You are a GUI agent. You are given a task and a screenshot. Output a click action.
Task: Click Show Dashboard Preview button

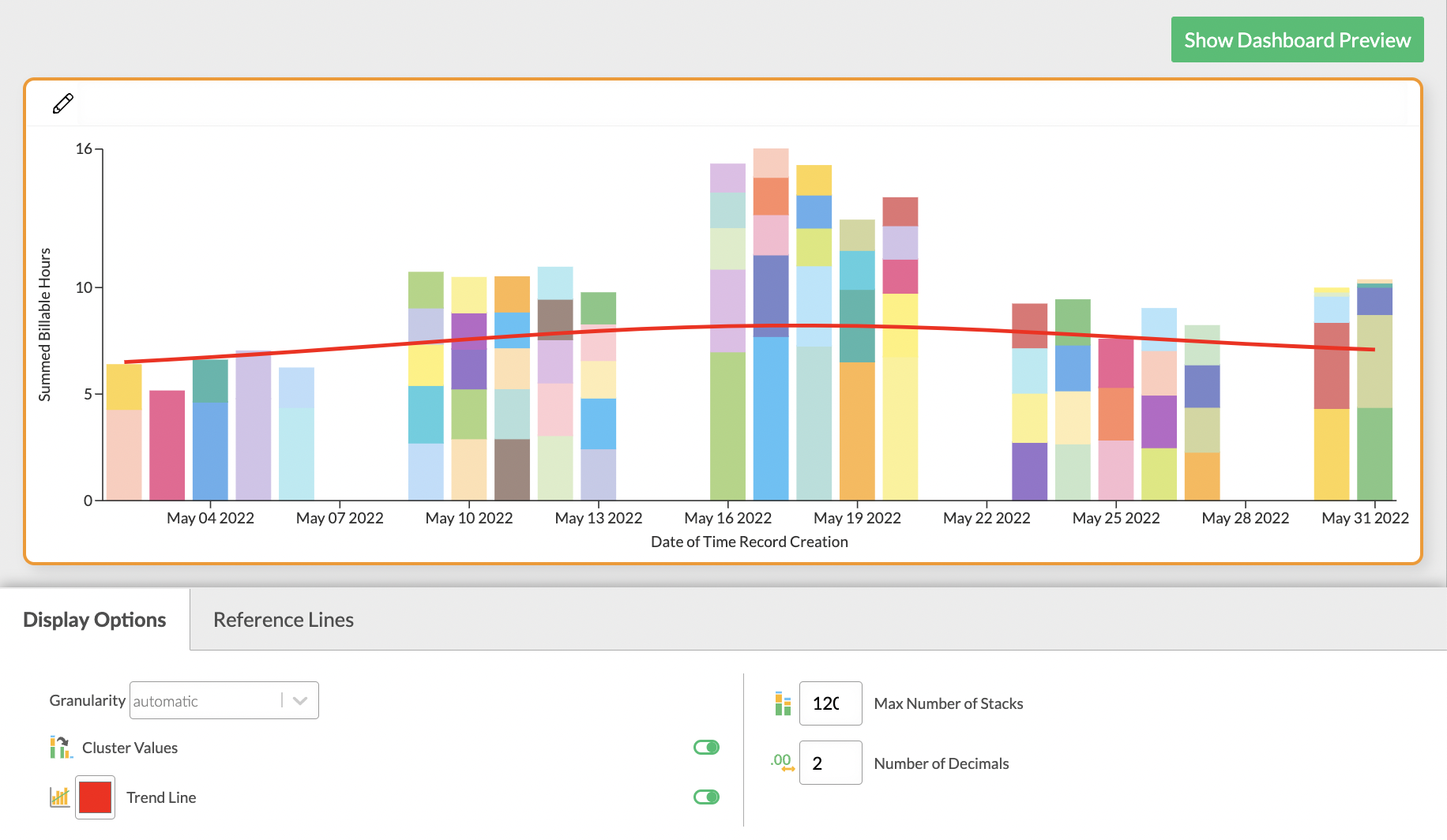pos(1296,39)
